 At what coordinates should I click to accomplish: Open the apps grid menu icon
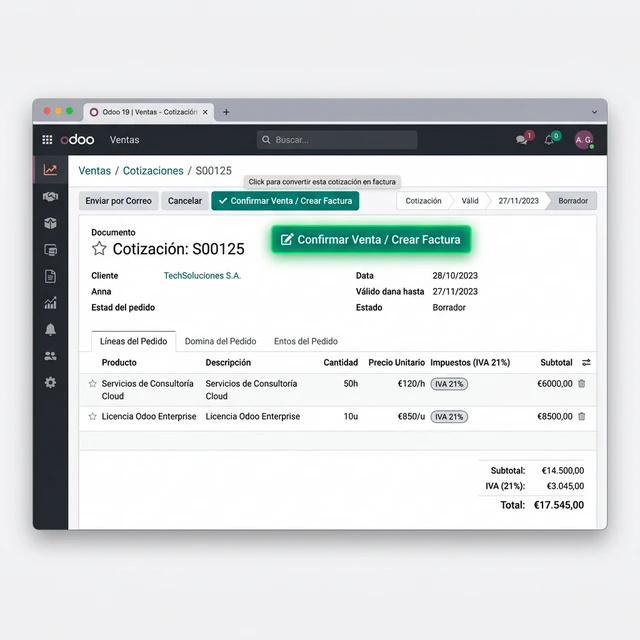click(47, 140)
